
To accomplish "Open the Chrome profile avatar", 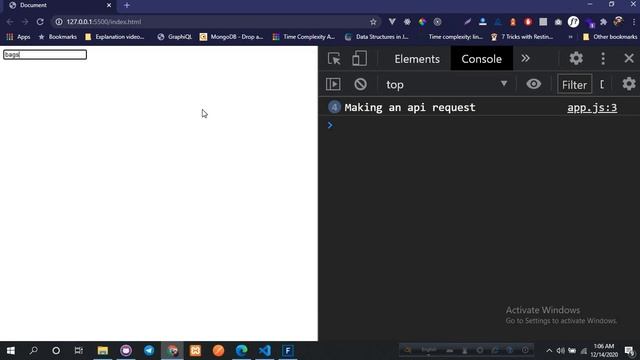I will pyautogui.click(x=618, y=22).
